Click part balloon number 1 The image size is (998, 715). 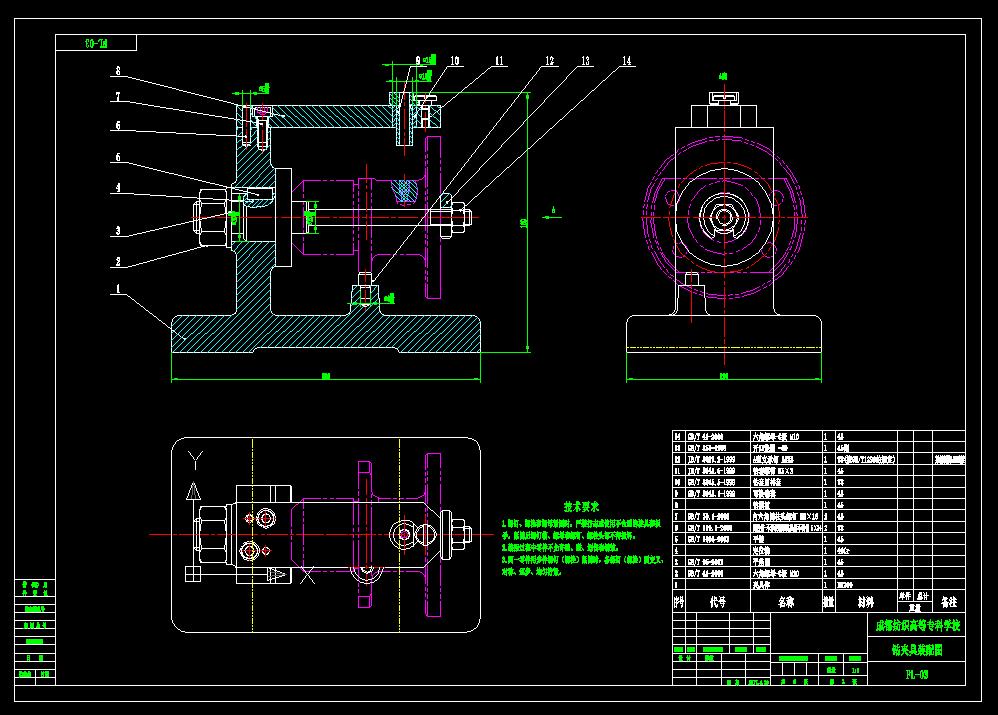118,289
